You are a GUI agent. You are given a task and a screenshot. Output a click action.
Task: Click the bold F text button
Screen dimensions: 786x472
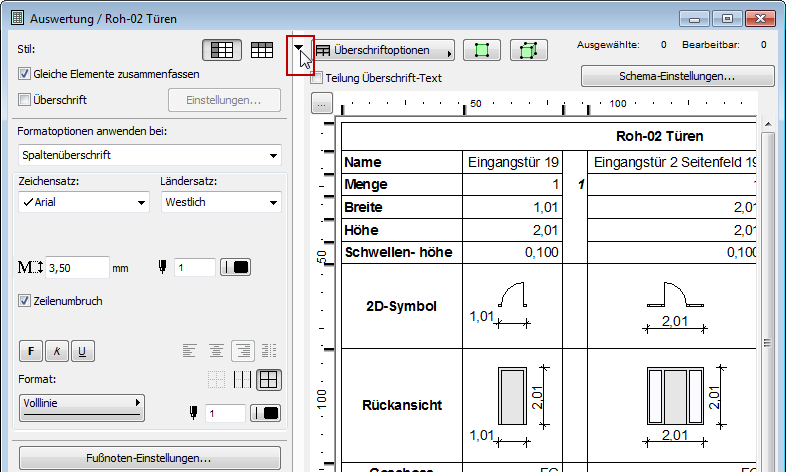(x=30, y=351)
